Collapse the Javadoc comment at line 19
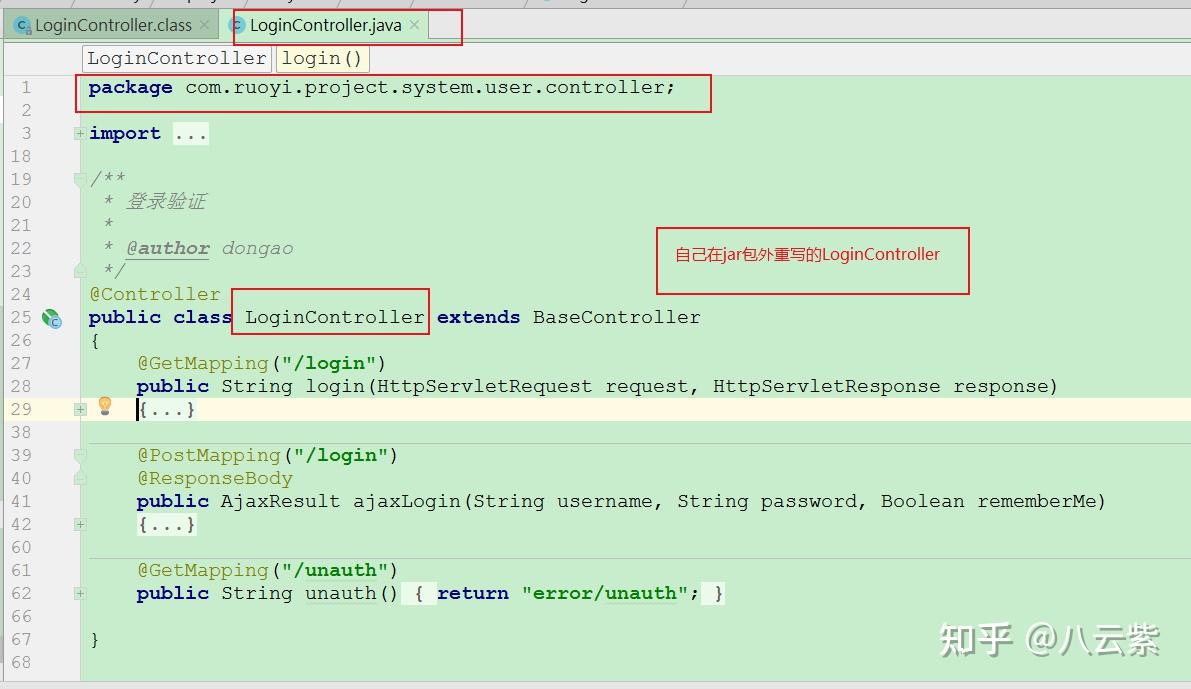 (x=79, y=179)
